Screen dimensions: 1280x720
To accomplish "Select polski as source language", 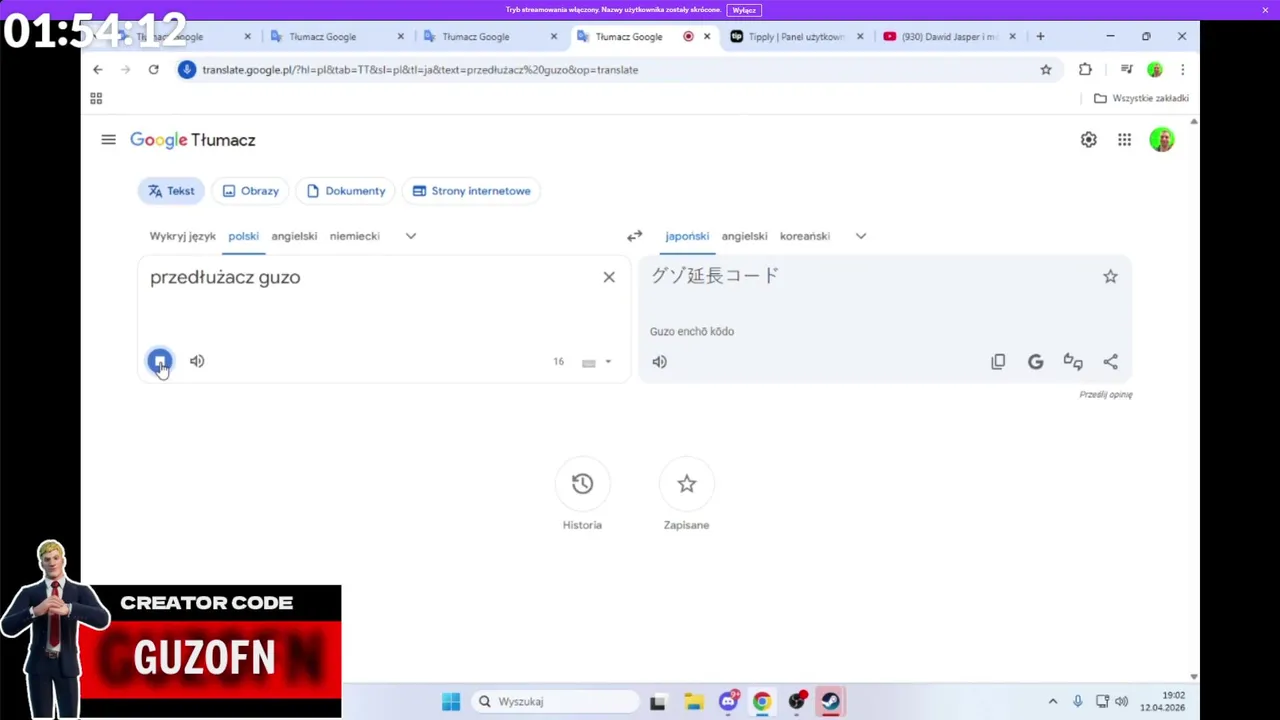I will pyautogui.click(x=243, y=236).
